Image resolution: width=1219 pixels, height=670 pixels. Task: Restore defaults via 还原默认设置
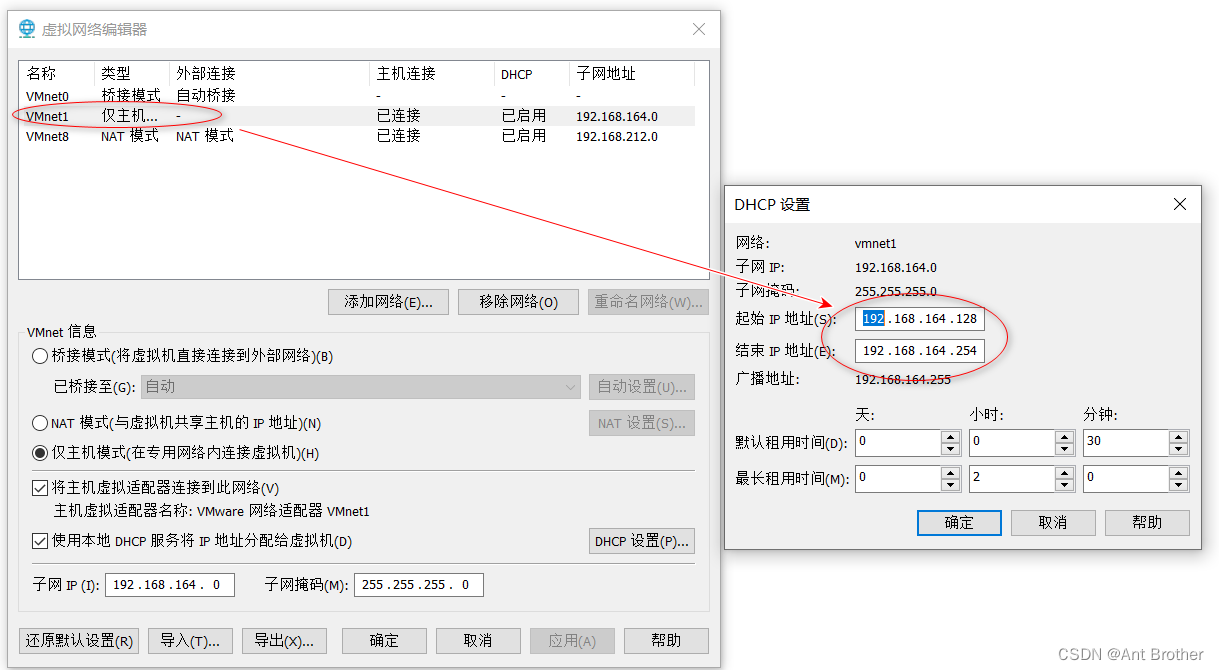point(78,641)
